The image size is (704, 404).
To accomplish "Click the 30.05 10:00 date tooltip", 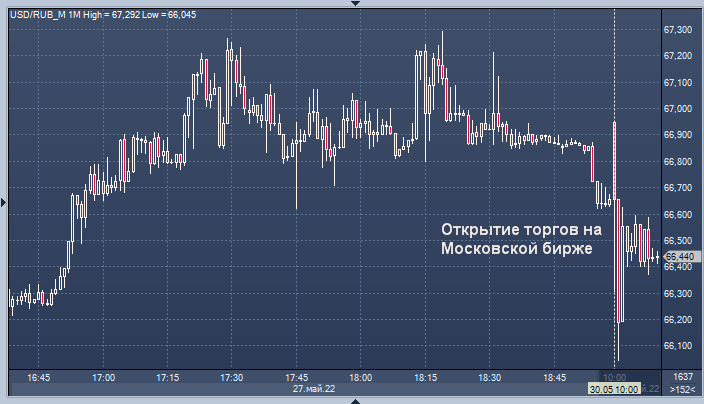I will click(x=613, y=388).
